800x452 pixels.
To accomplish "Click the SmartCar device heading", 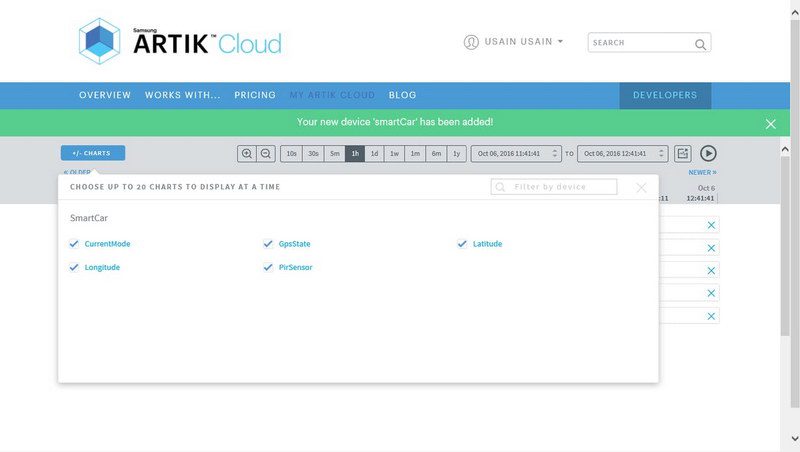I will (89, 218).
